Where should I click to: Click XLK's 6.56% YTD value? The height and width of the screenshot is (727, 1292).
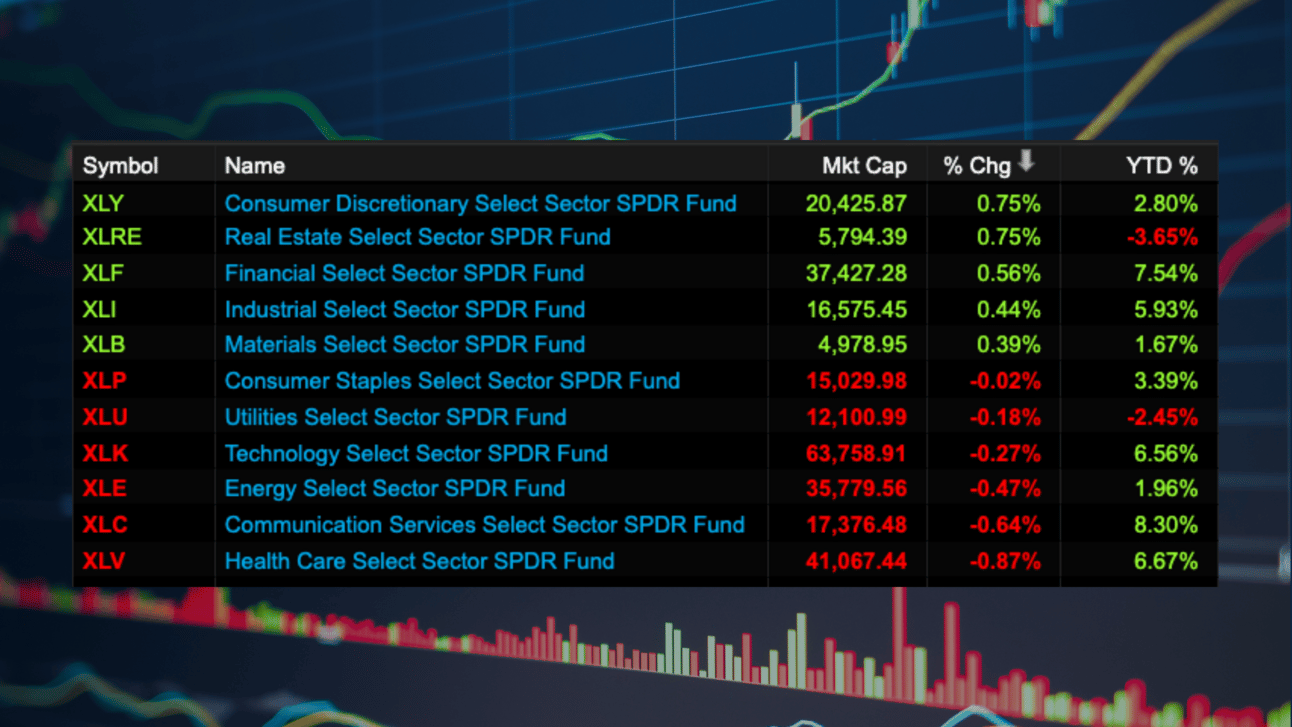coord(1165,453)
